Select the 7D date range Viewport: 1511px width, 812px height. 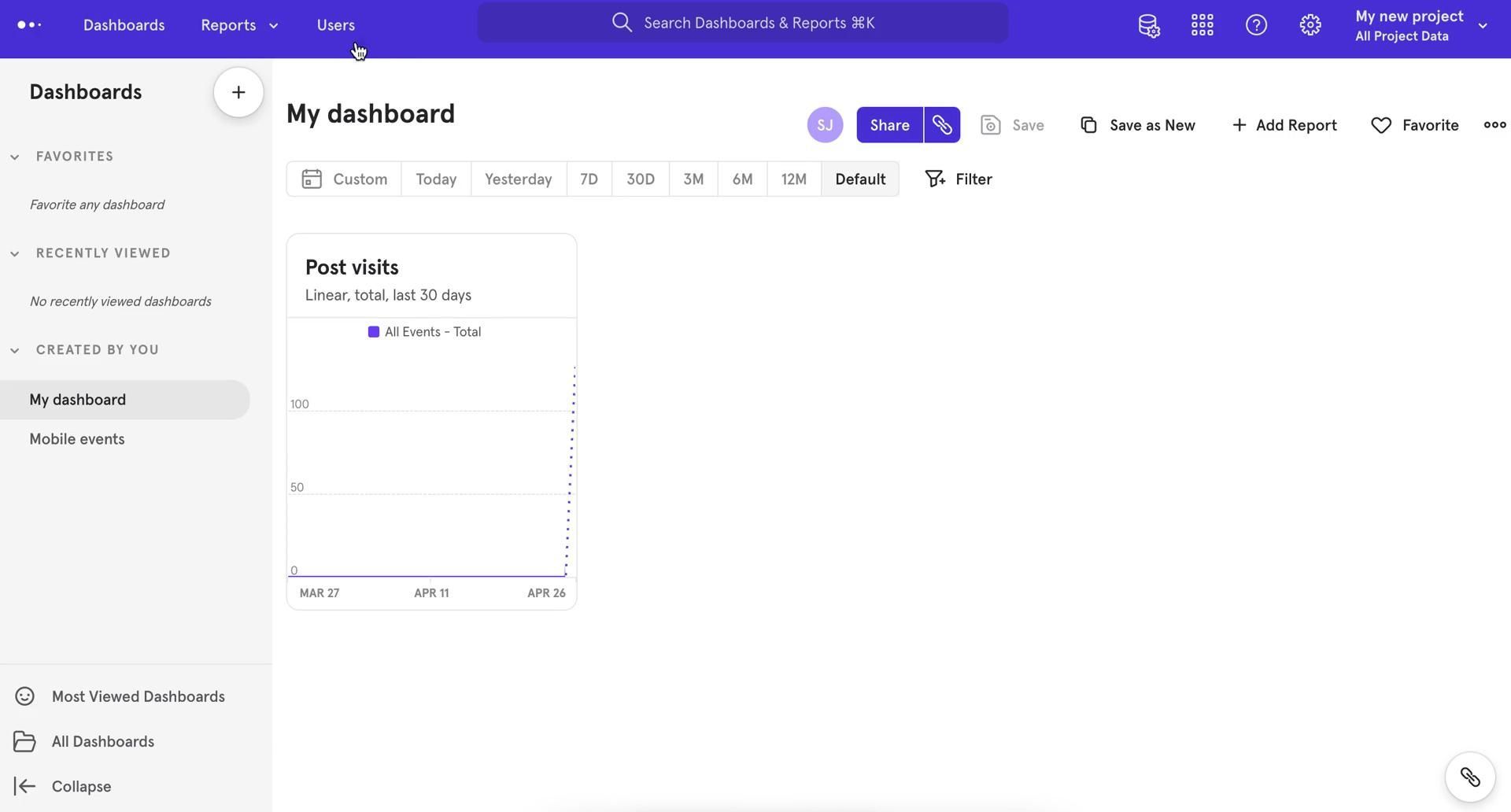coord(589,179)
